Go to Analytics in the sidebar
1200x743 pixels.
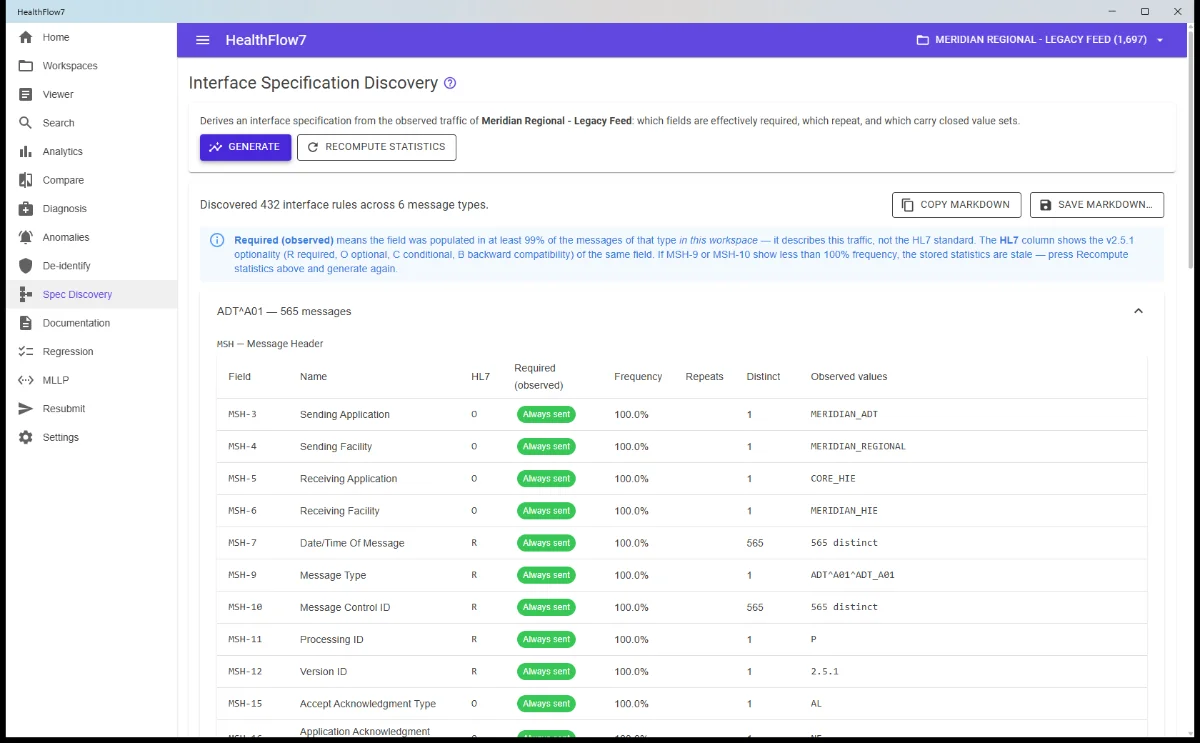pyautogui.click(x=89, y=152)
